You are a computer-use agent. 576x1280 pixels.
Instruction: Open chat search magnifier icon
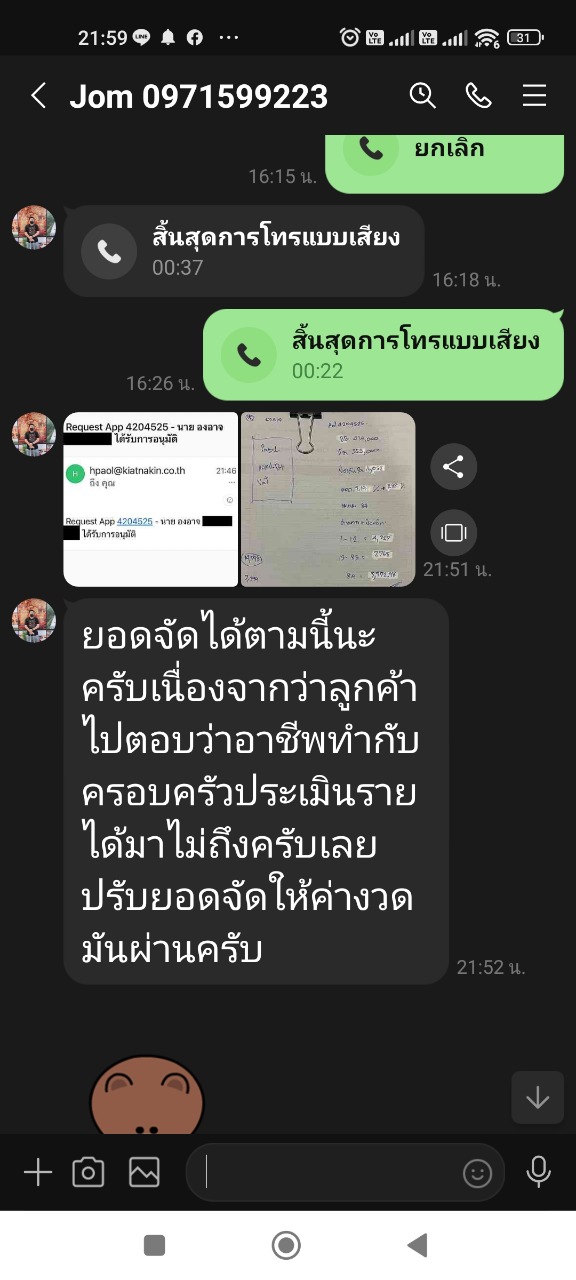click(423, 96)
